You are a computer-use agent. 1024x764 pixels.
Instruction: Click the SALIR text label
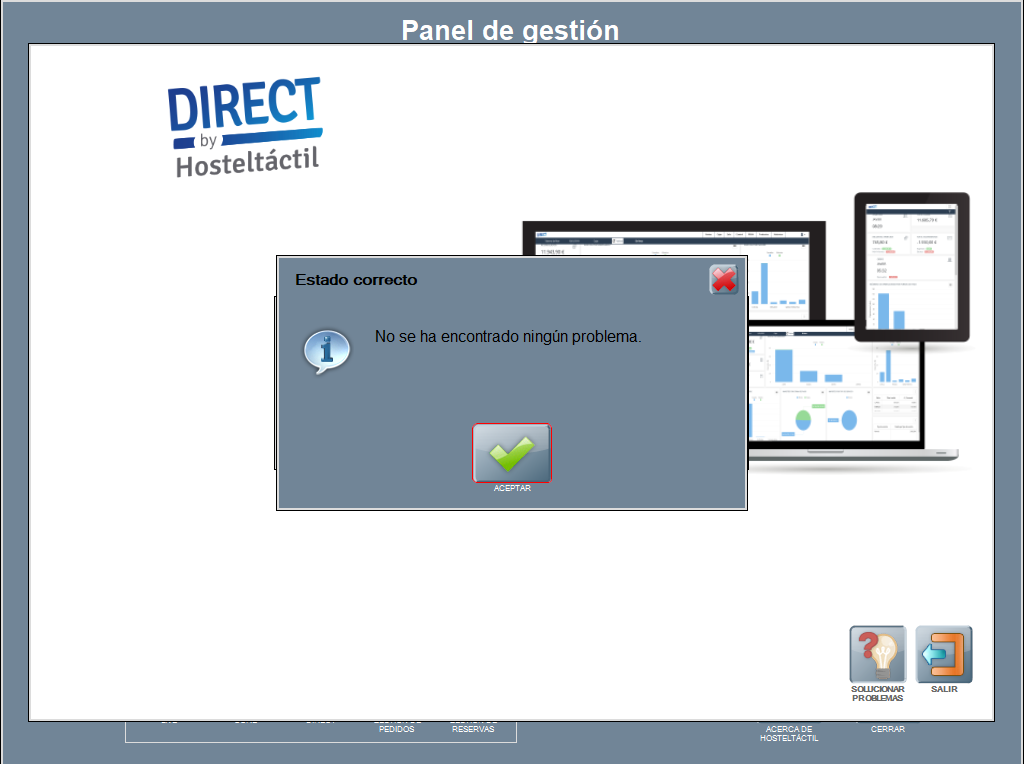(944, 689)
